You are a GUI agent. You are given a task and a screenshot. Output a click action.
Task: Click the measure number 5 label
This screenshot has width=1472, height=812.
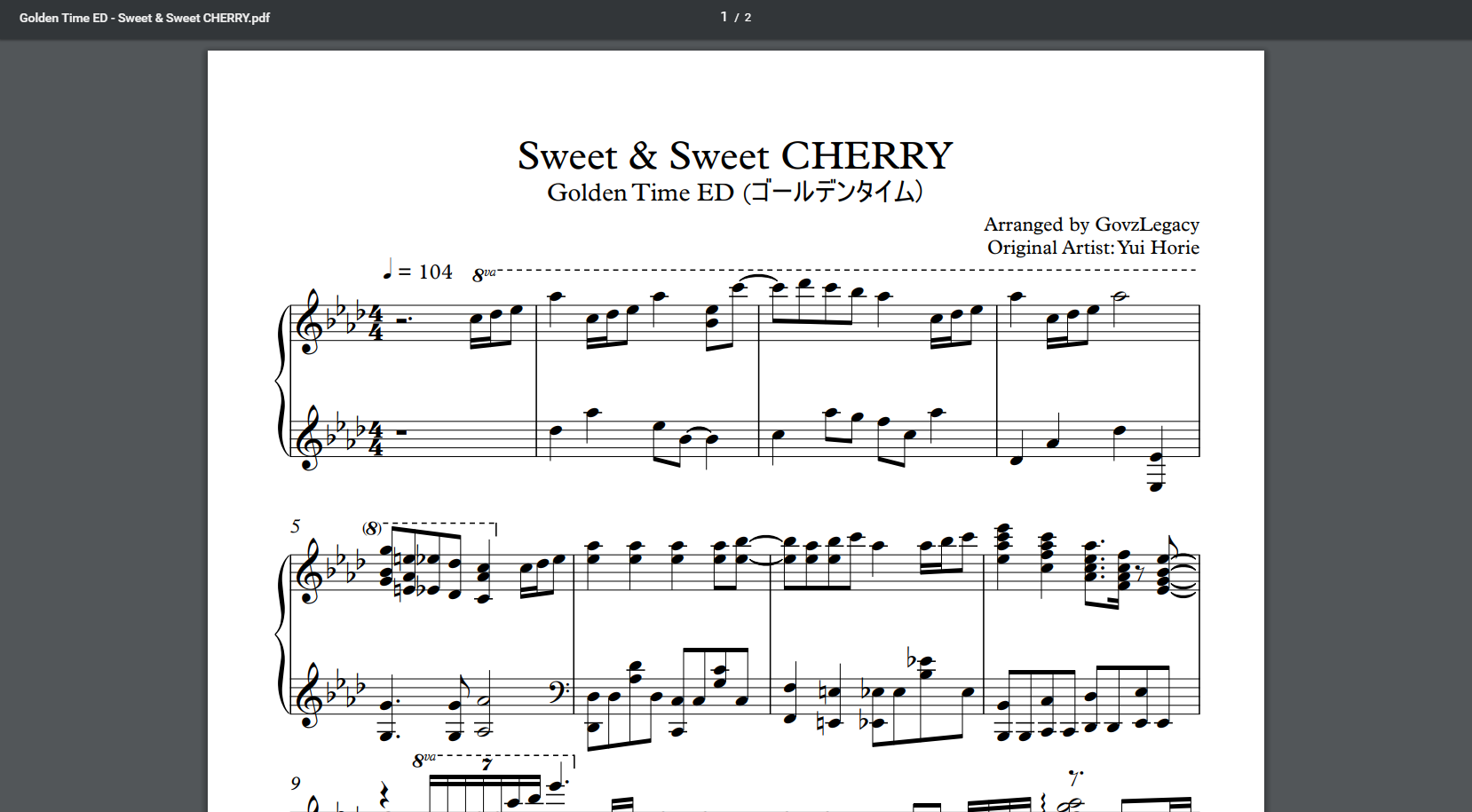pos(296,526)
